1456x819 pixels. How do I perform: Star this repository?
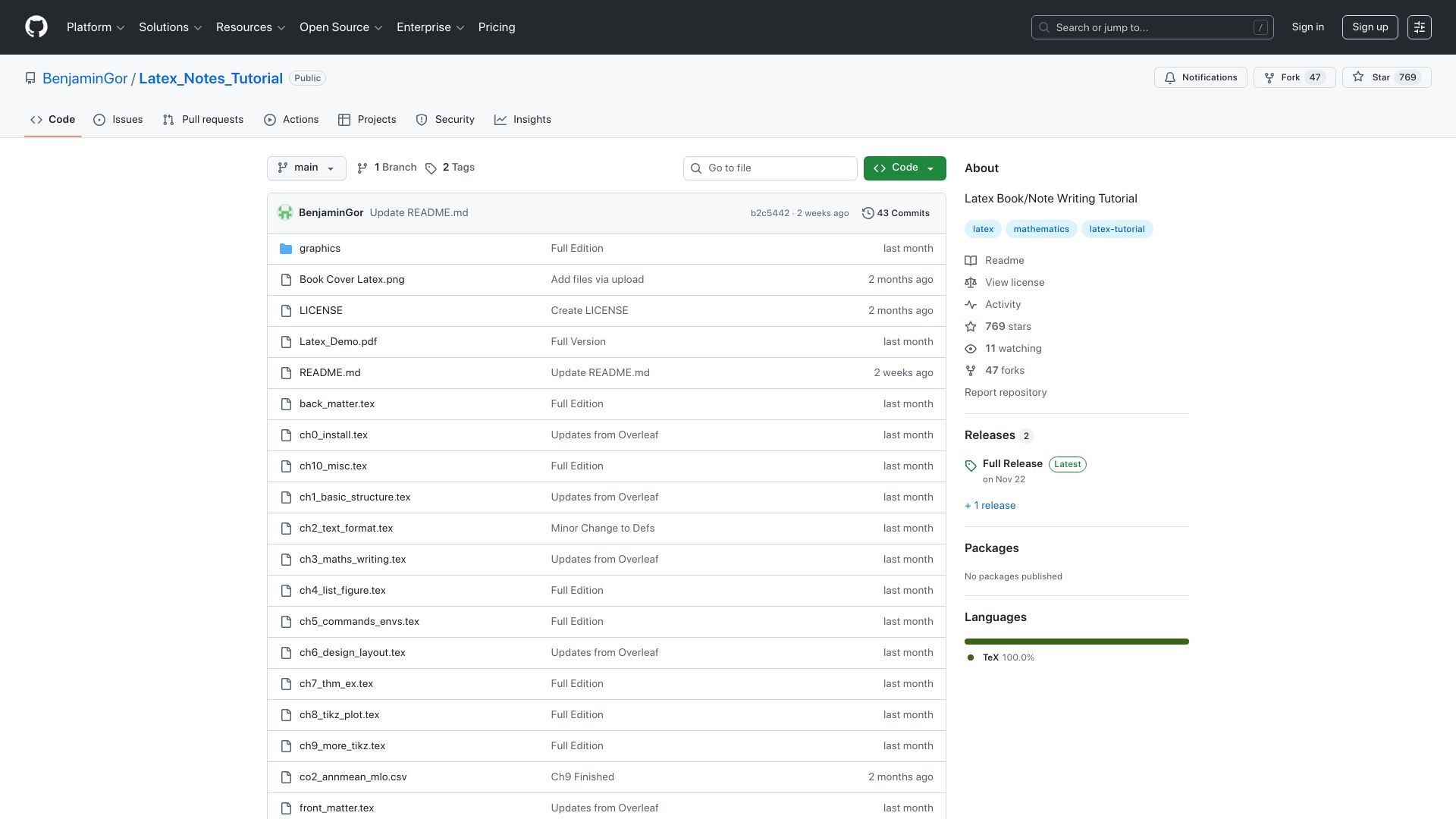coord(1387,77)
